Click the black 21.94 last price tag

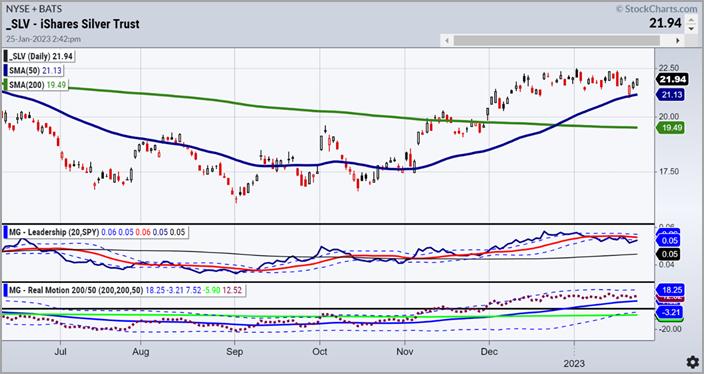point(672,79)
